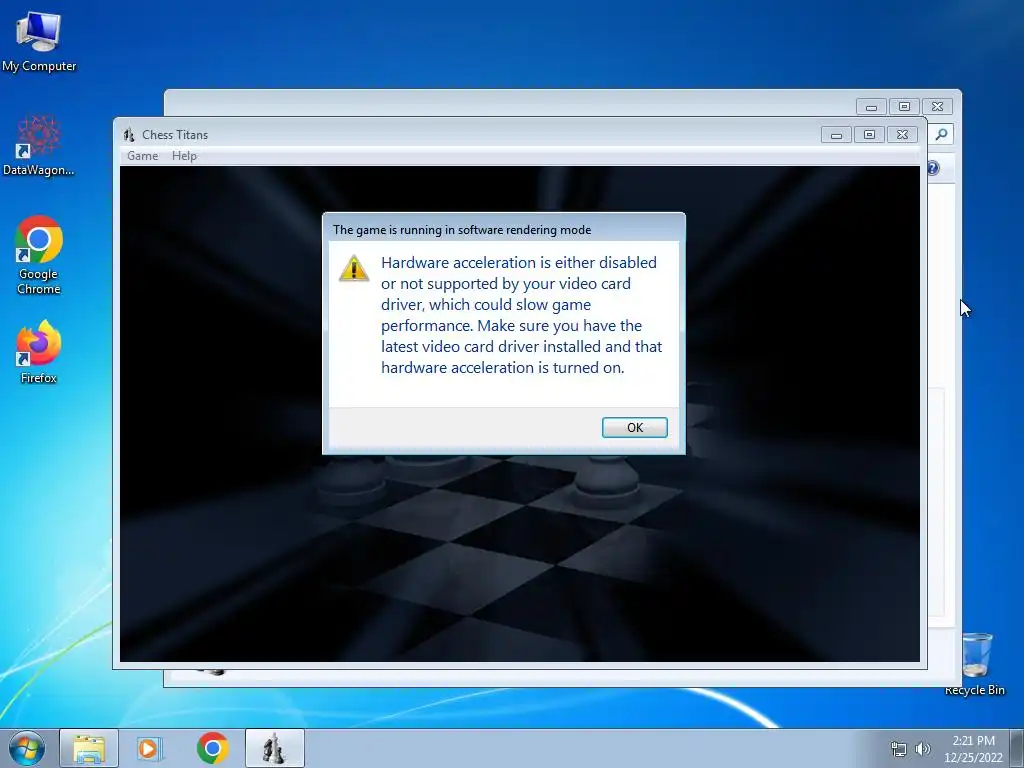This screenshot has width=1024, height=768.
Task: Click the Chess Titans taskbar button
Action: (275, 748)
